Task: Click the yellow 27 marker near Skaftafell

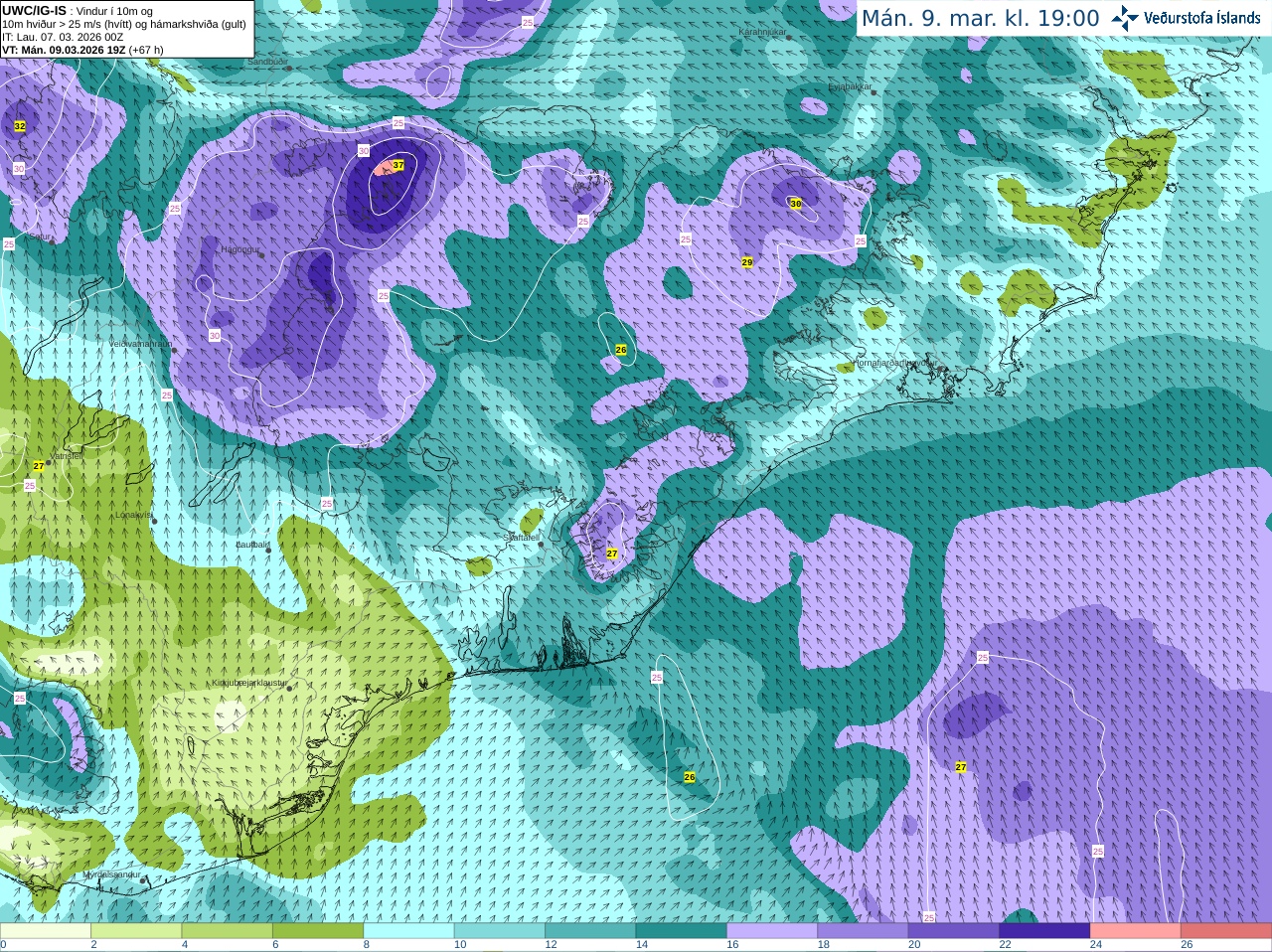Action: click(x=612, y=554)
